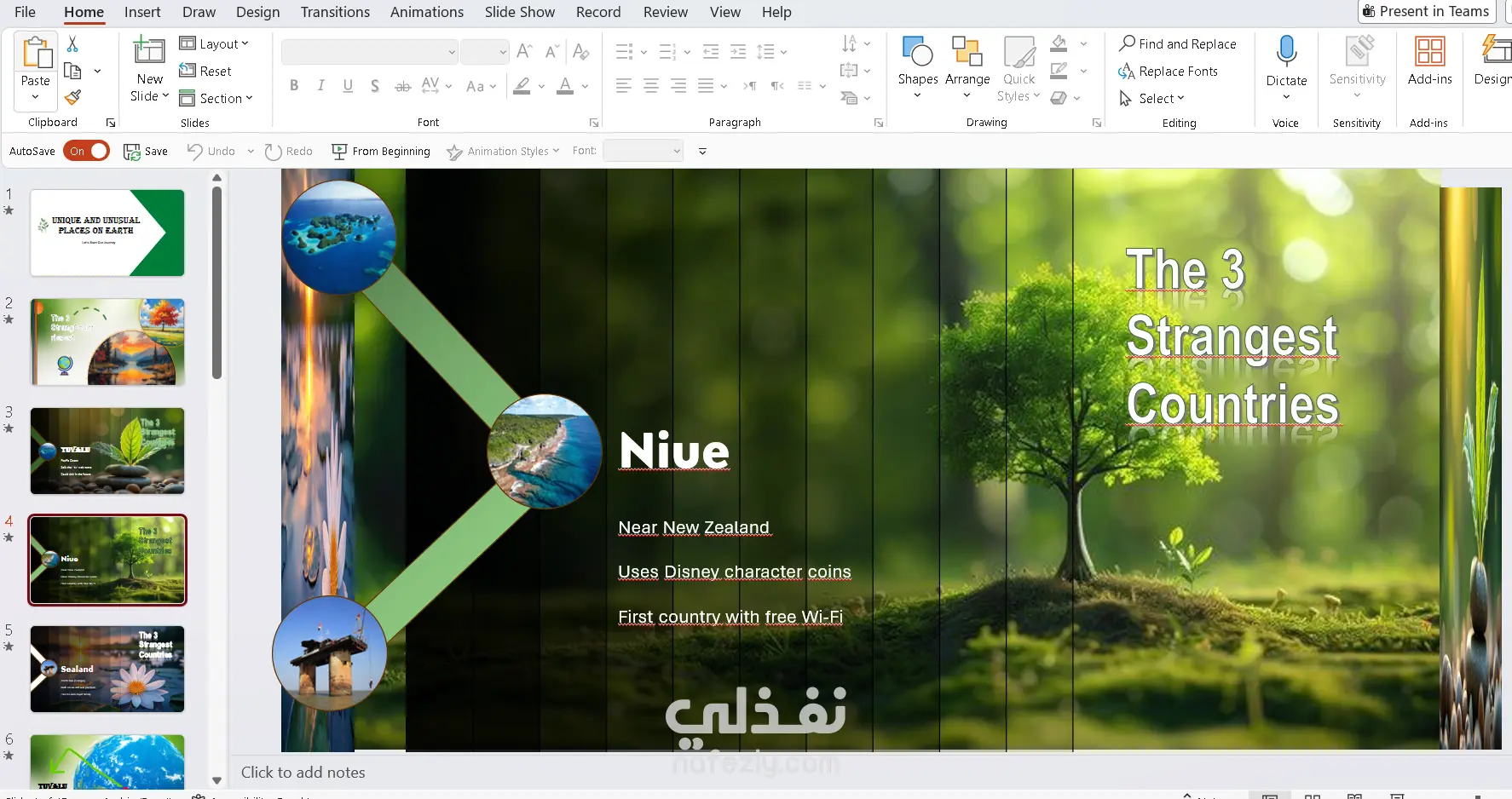Open the Section dropdown menu
The height and width of the screenshot is (799, 1512).
click(x=216, y=98)
